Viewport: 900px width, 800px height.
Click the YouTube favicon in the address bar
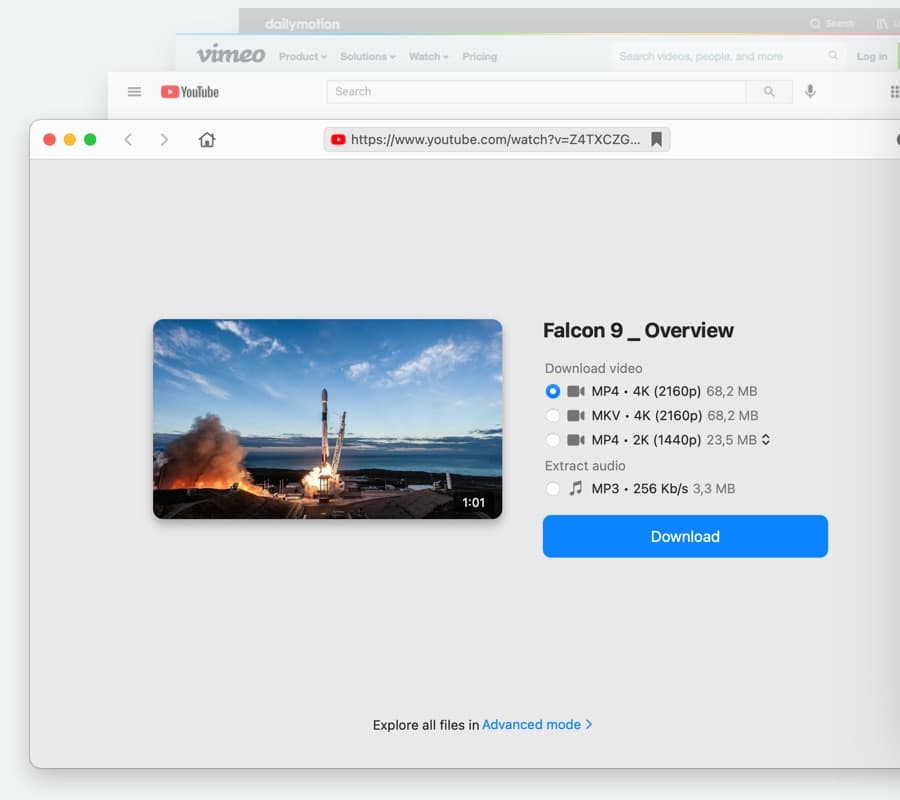point(338,139)
